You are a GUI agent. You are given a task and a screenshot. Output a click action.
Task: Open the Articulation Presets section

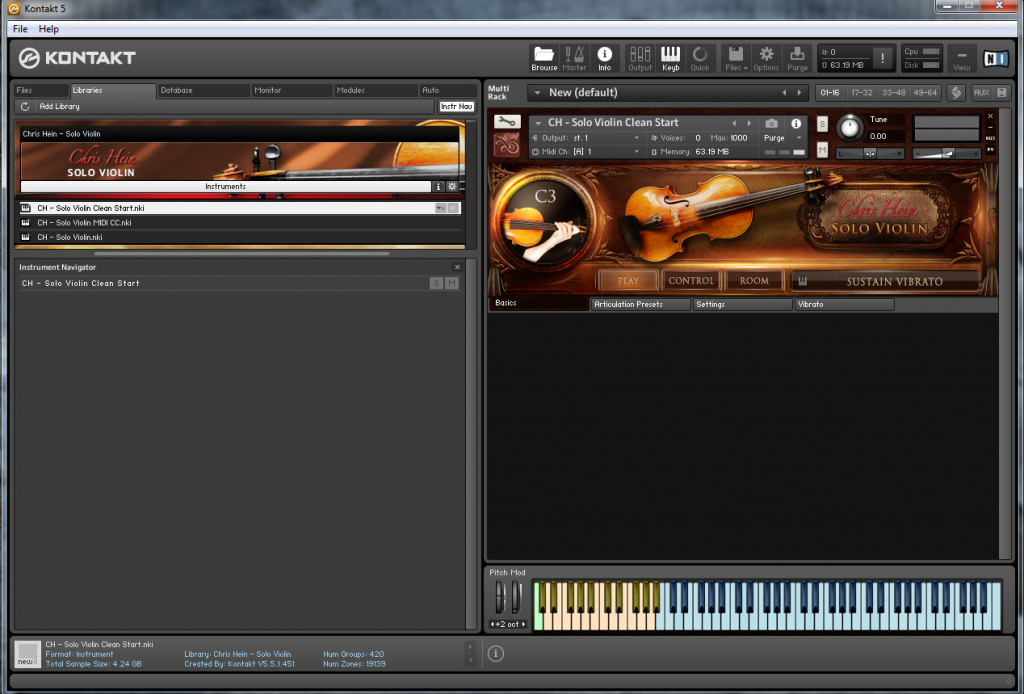tap(641, 304)
